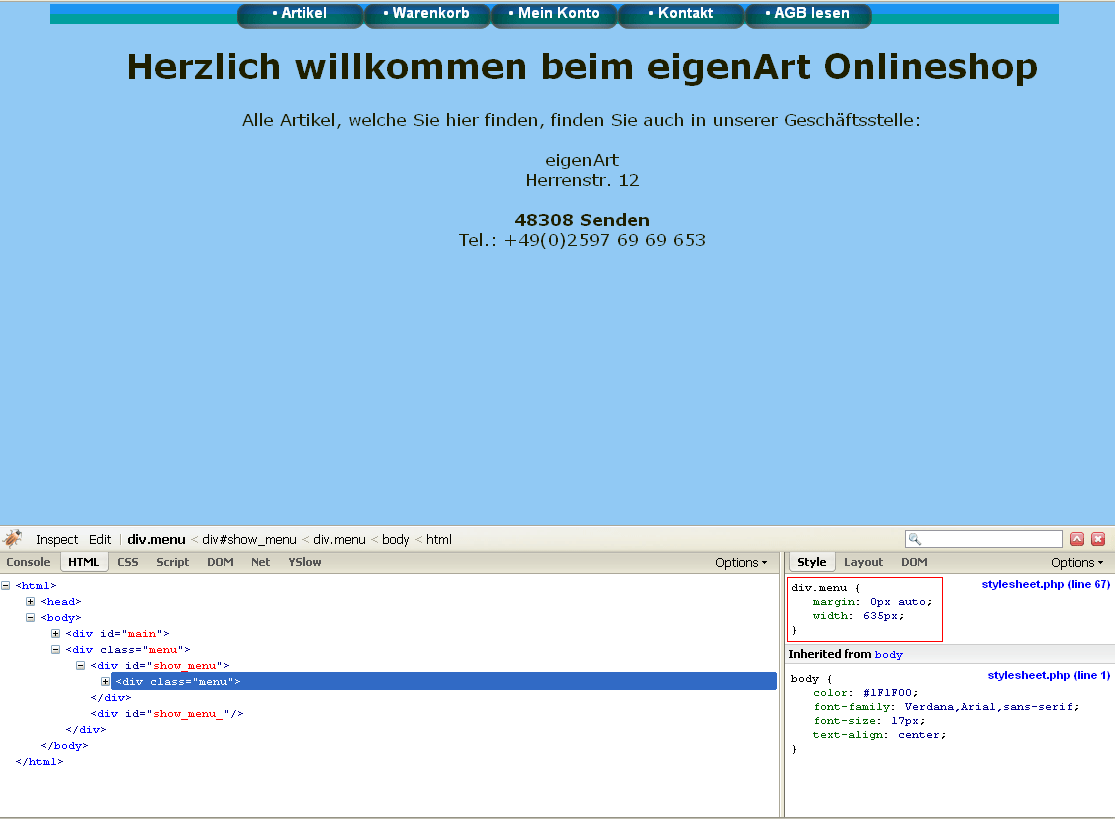The width and height of the screenshot is (1115, 819).
Task: Detach Firebug with the red up-arrow icon
Action: tap(1077, 539)
